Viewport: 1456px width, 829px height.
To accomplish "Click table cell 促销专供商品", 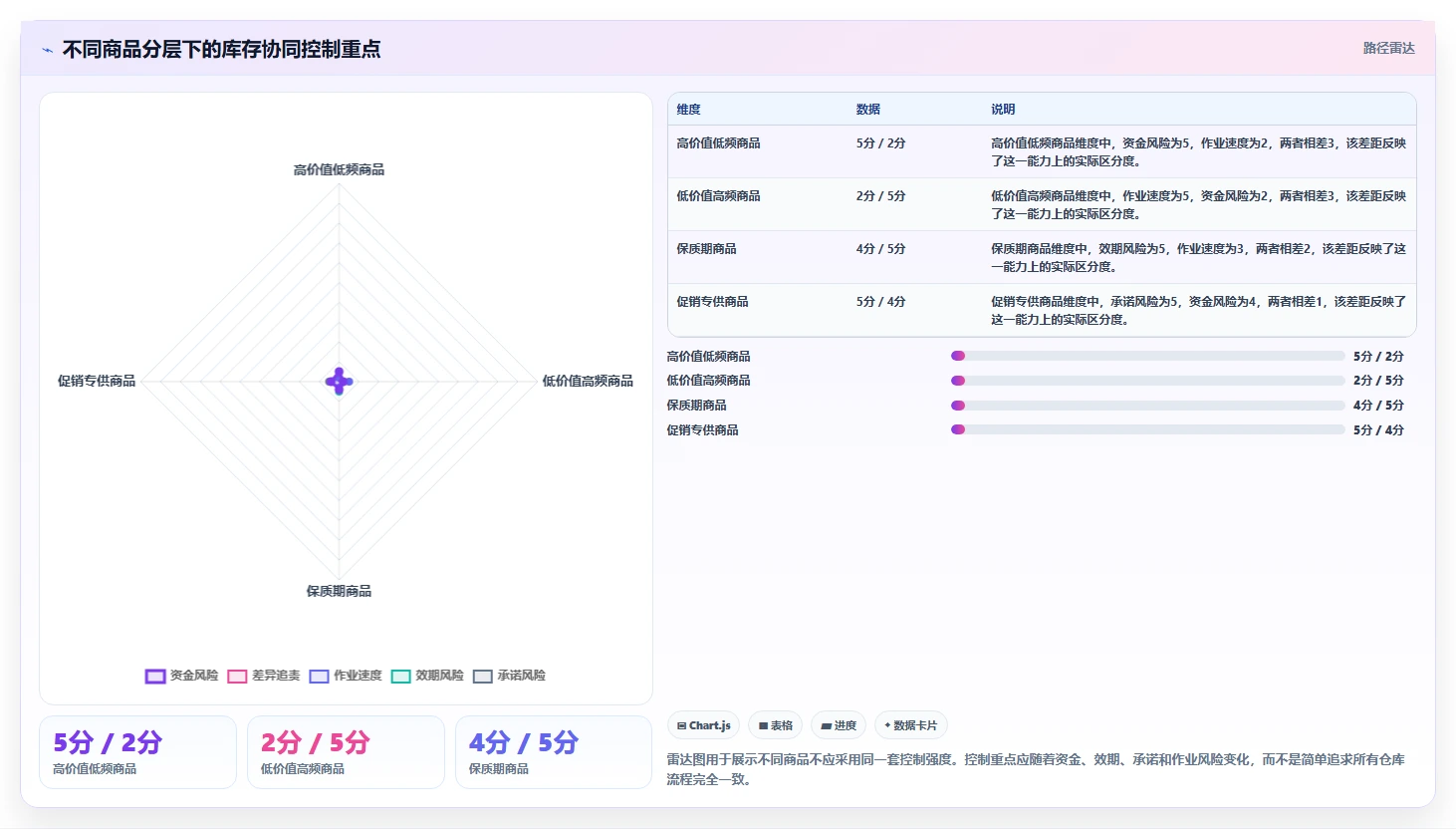I will (x=712, y=302).
